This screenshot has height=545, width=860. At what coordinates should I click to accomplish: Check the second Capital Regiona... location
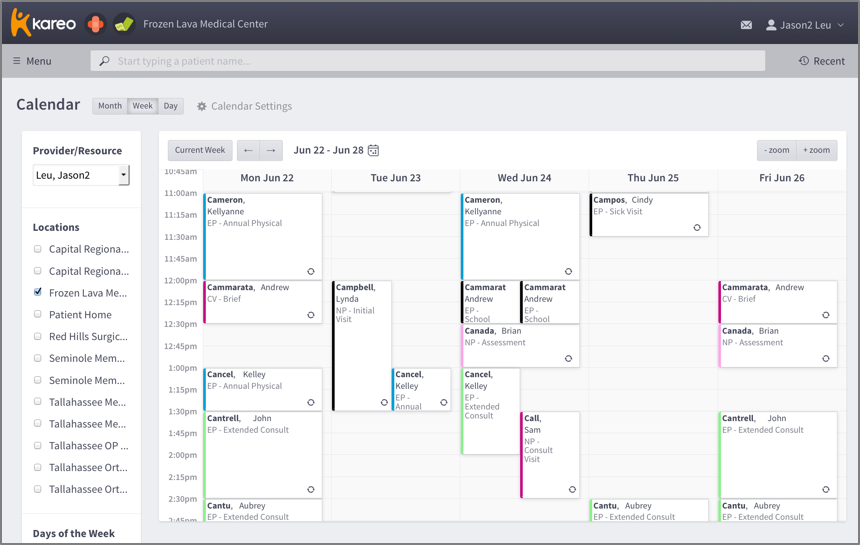(37, 271)
